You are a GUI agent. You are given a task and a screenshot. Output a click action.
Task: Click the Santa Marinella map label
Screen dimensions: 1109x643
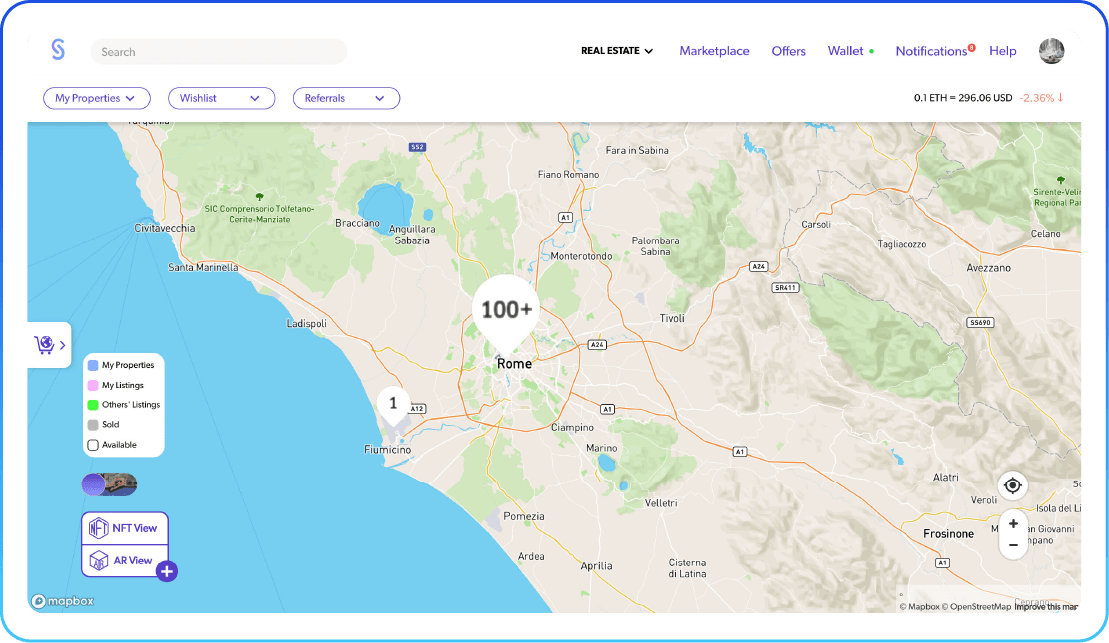(203, 267)
